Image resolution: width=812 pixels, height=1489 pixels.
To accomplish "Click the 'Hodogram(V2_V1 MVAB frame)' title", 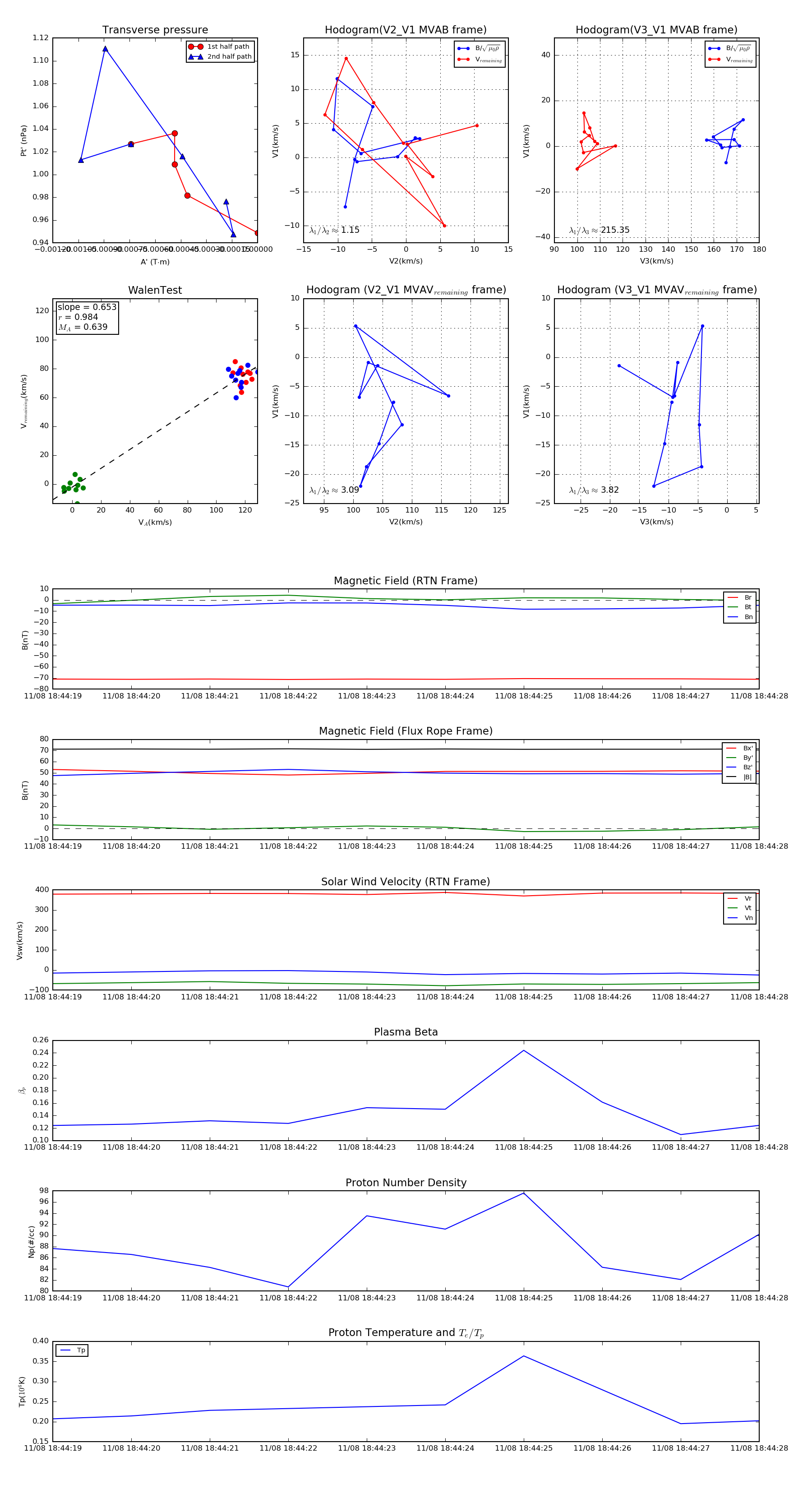I will click(x=406, y=30).
